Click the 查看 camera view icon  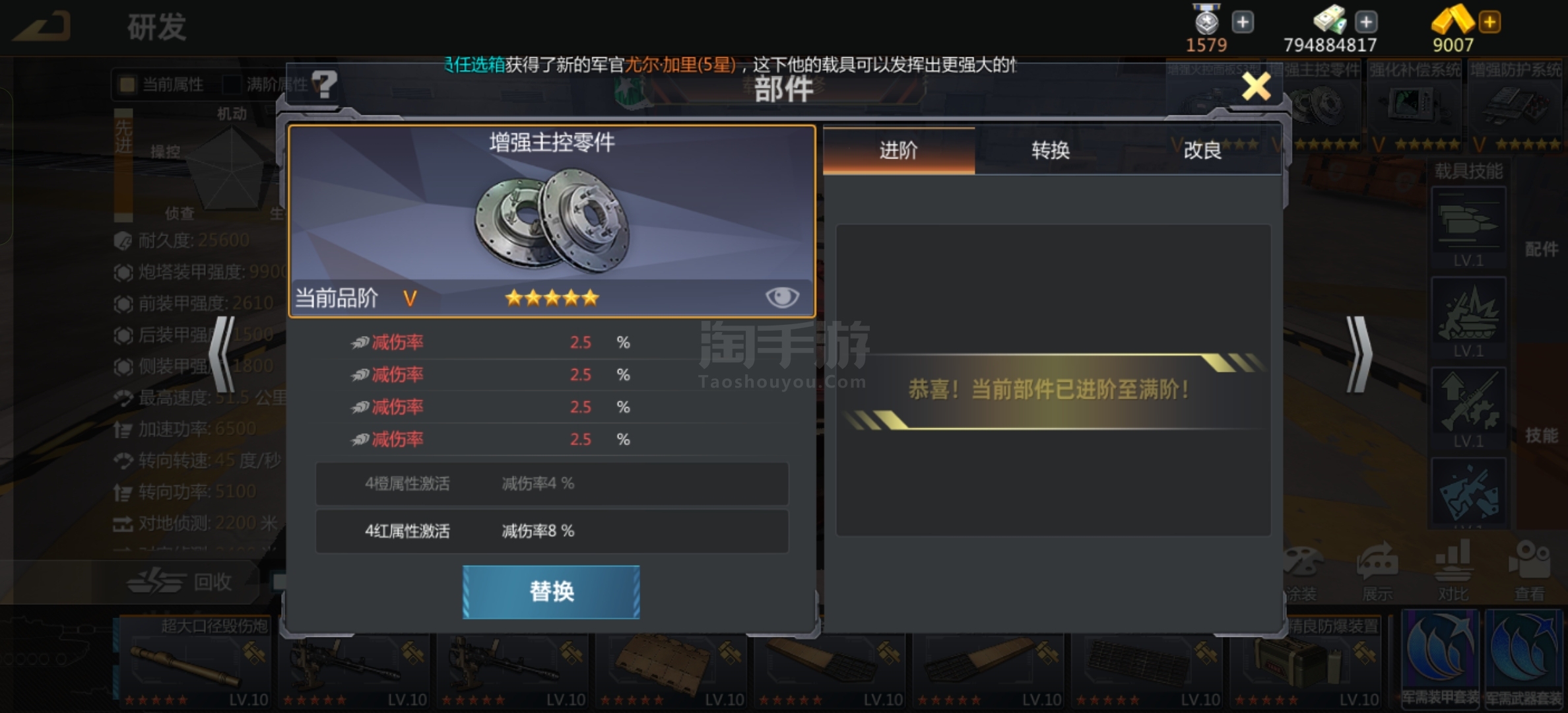pyautogui.click(x=1529, y=570)
